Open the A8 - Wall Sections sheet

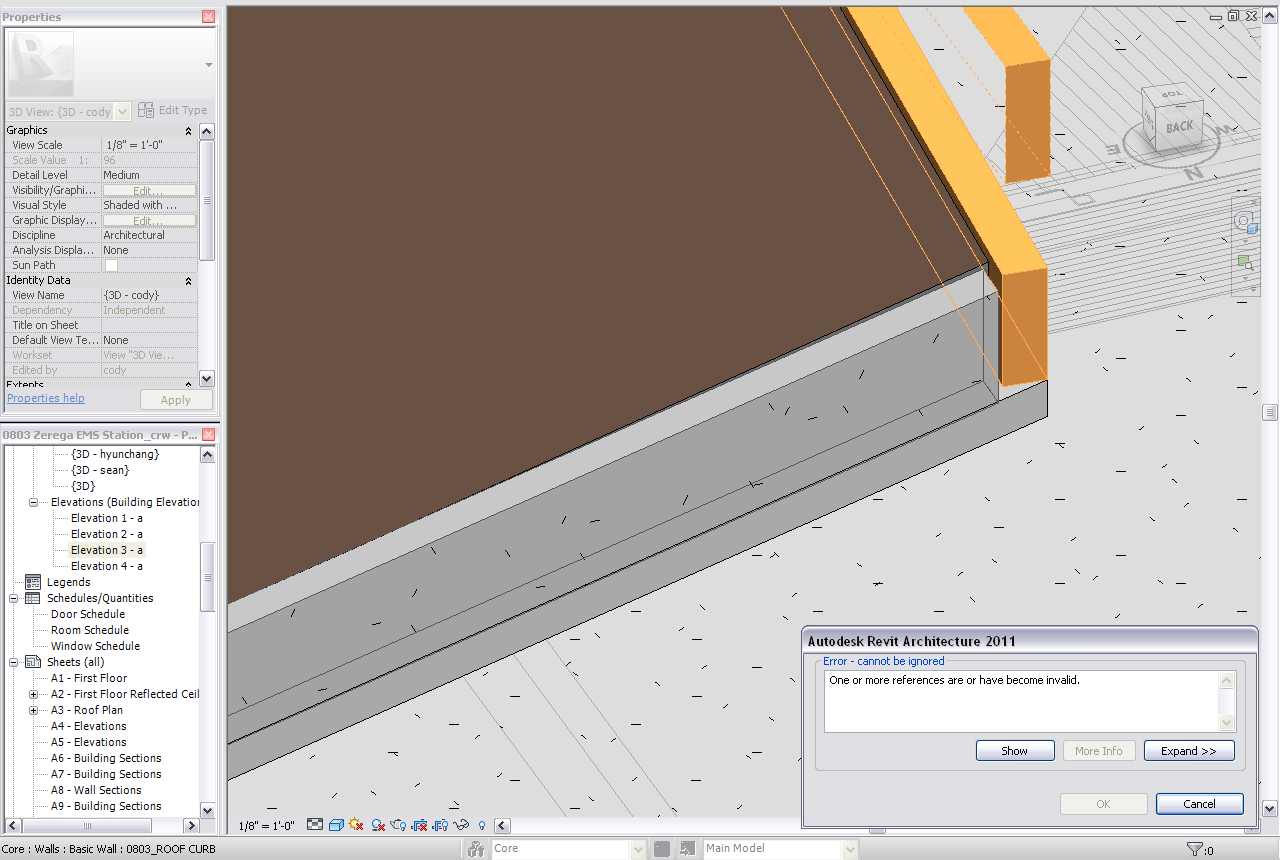pyautogui.click(x=96, y=790)
